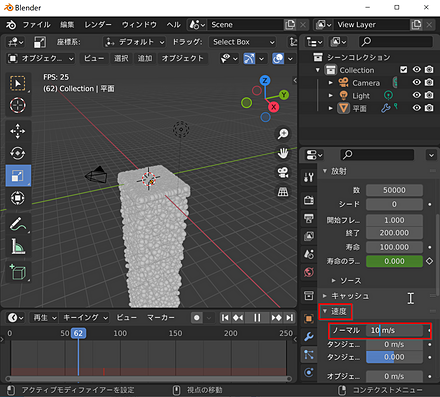Collapse the Collection tree item
440x397 pixels.
(x=318, y=70)
